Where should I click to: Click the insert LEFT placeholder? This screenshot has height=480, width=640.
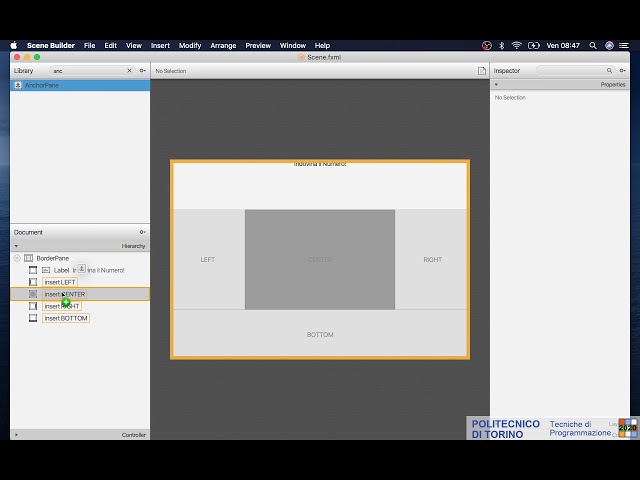coord(60,282)
